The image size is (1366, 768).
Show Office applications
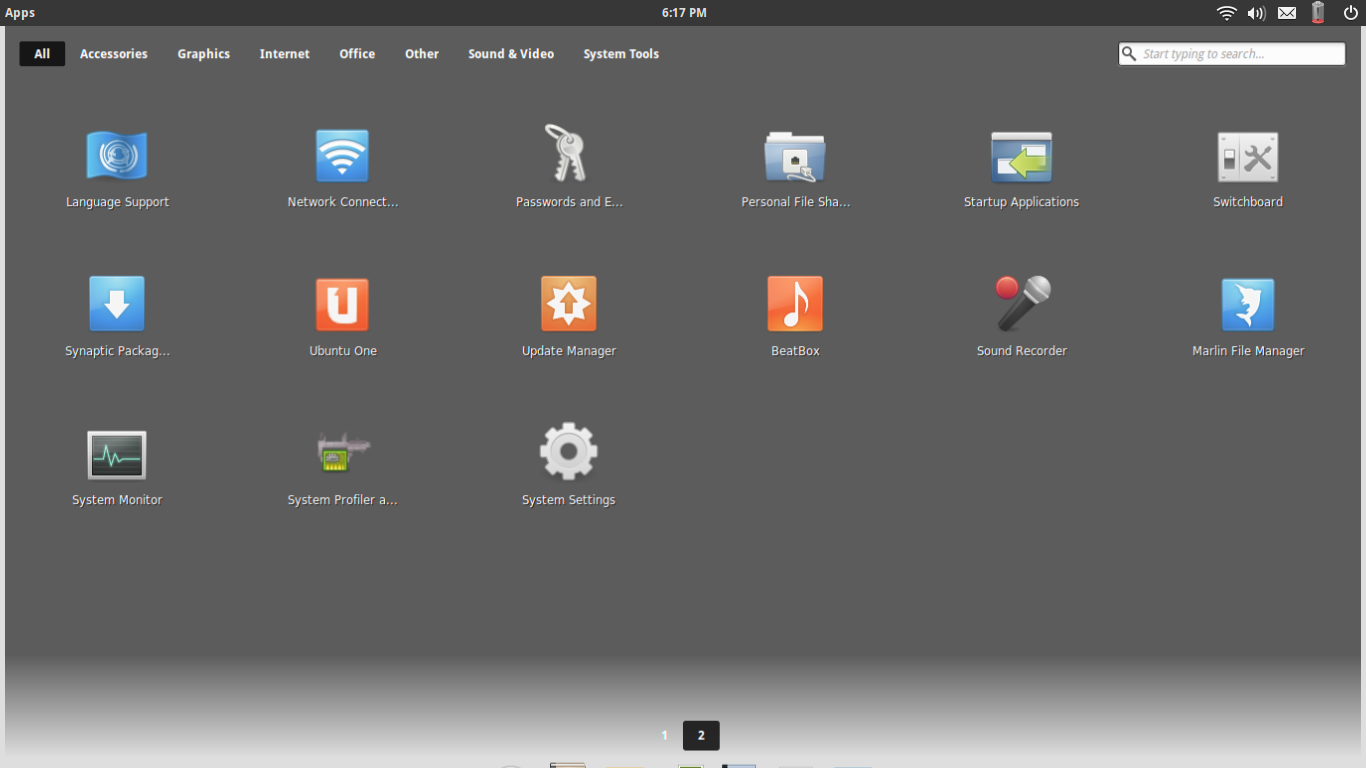pos(357,54)
